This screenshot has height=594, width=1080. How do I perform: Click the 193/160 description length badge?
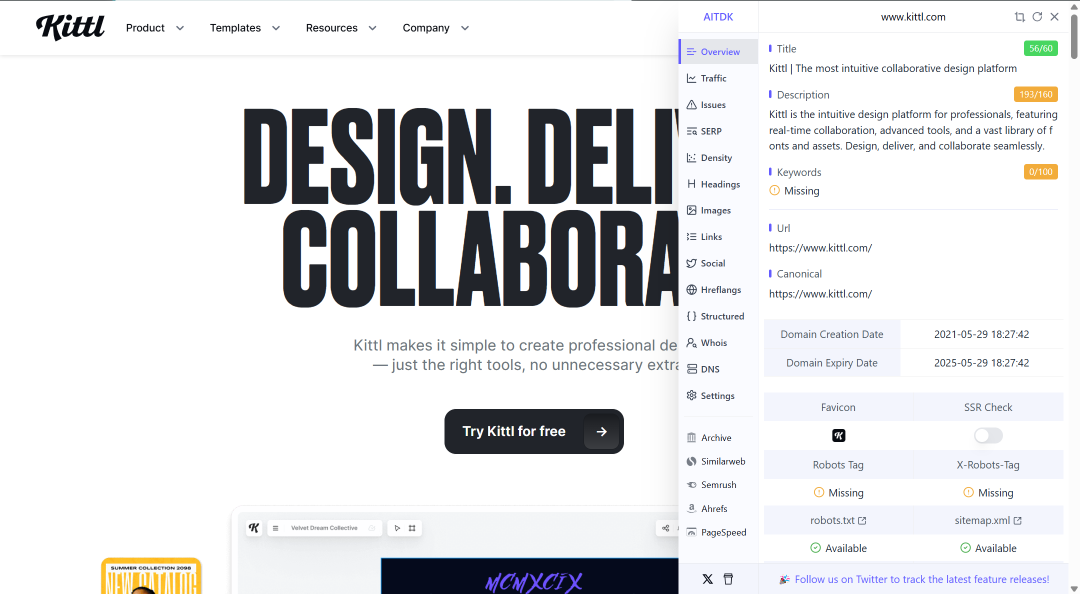[x=1035, y=94]
